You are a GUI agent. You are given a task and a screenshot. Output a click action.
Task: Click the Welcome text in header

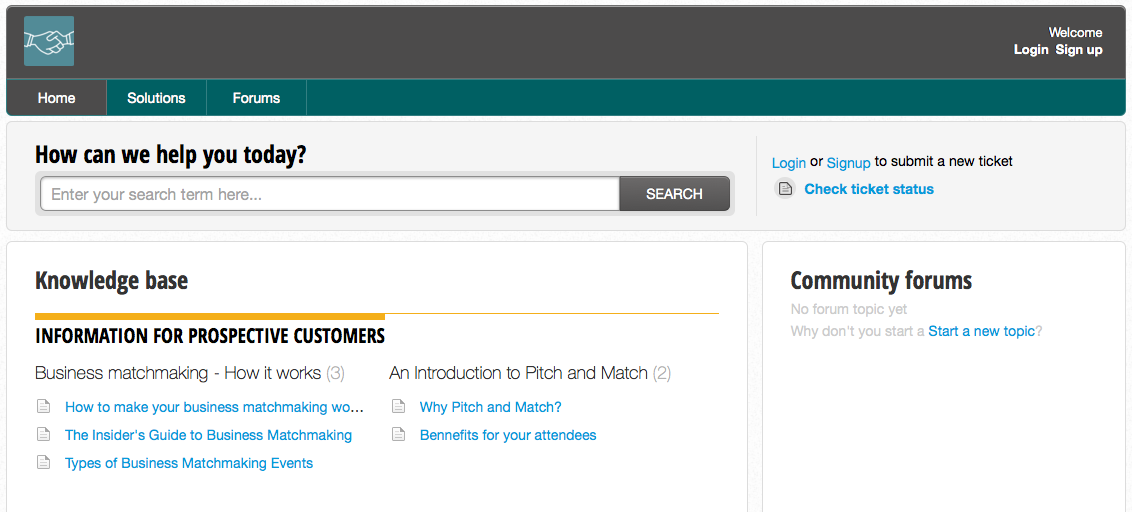1075,32
